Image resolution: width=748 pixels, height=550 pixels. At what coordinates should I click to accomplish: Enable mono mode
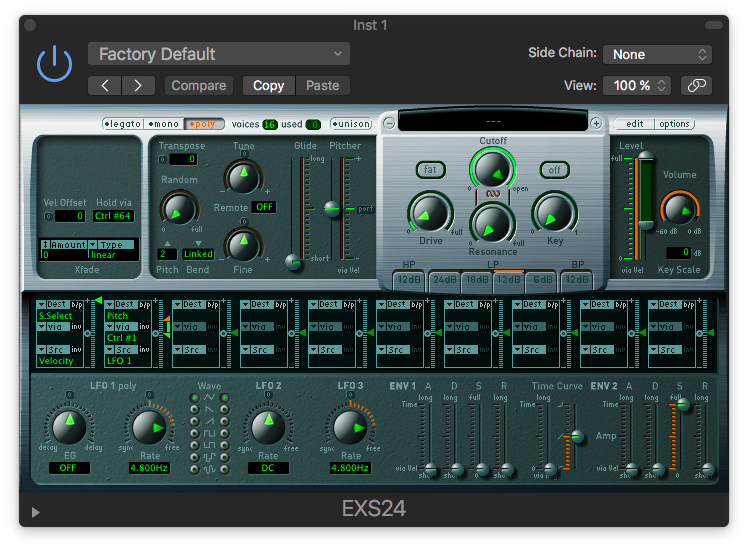pos(164,124)
